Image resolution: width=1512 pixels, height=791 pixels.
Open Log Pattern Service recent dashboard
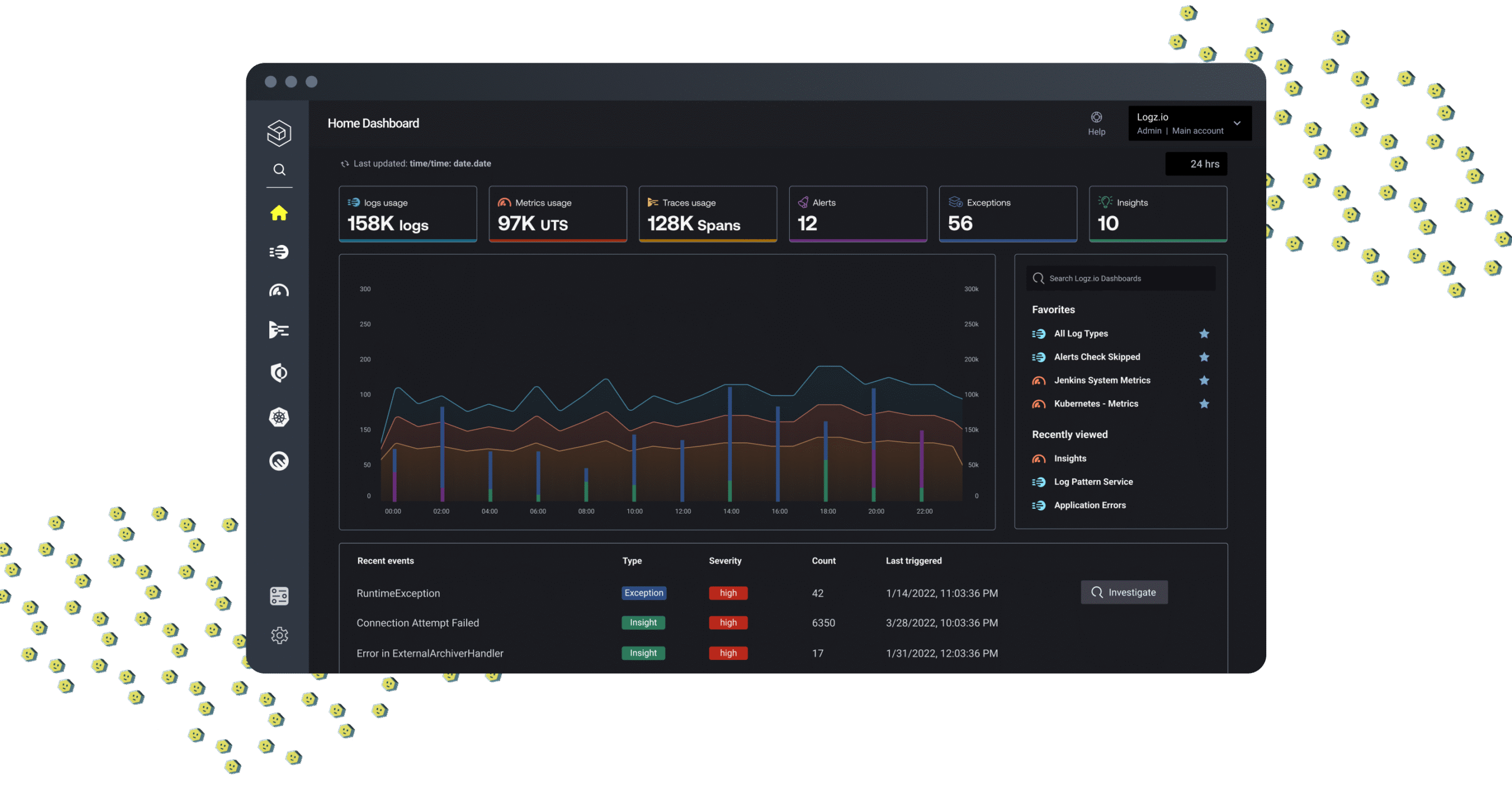[1093, 482]
